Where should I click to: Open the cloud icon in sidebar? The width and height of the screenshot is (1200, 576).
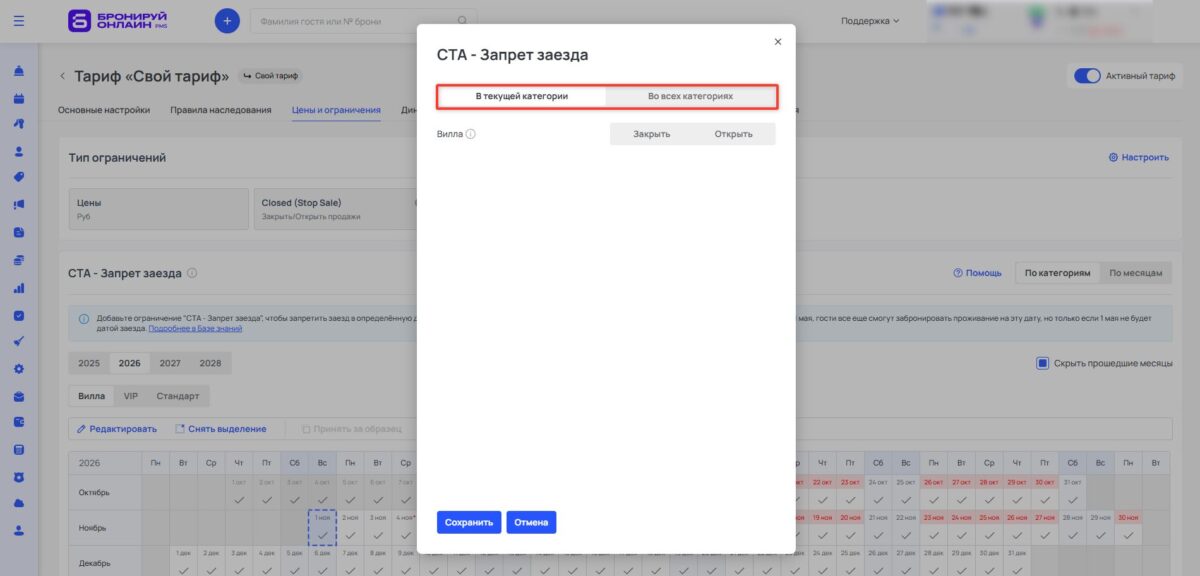click(19, 504)
